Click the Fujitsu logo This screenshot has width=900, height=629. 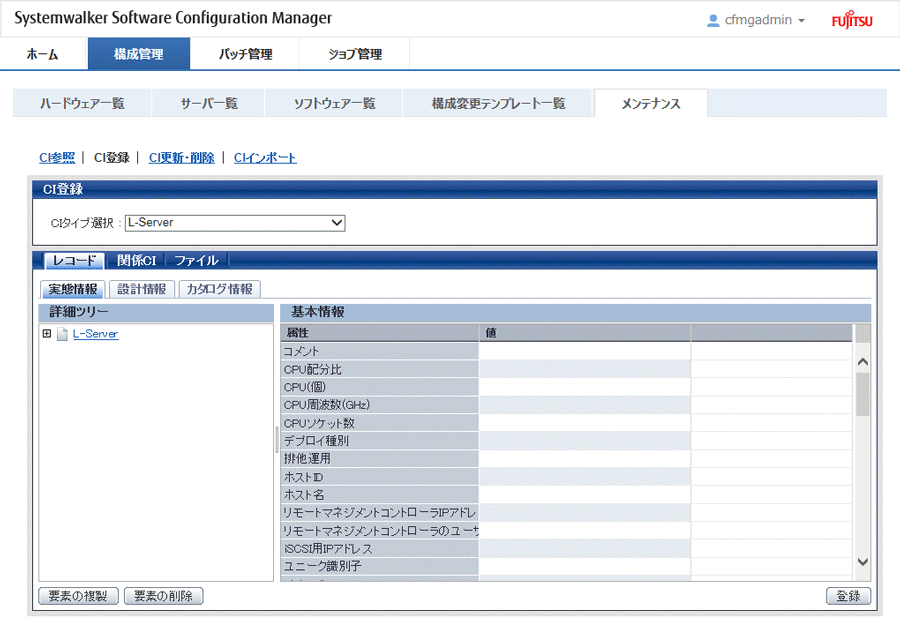[852, 20]
